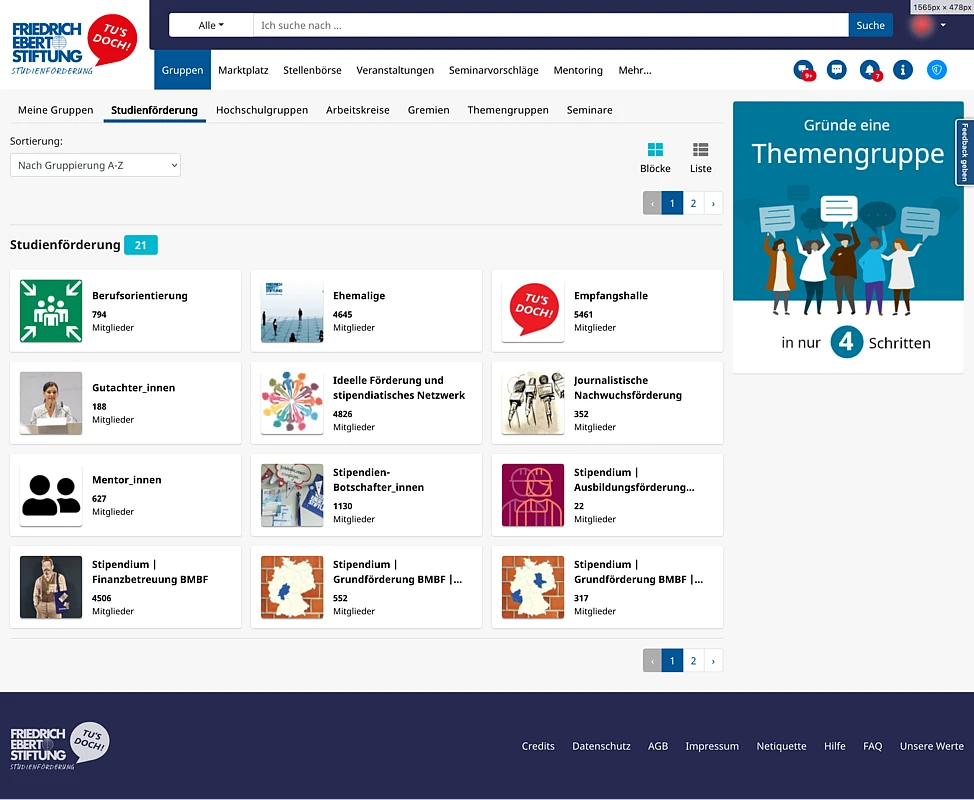Switch to the Hochschulgruppen tab

pyautogui.click(x=262, y=110)
